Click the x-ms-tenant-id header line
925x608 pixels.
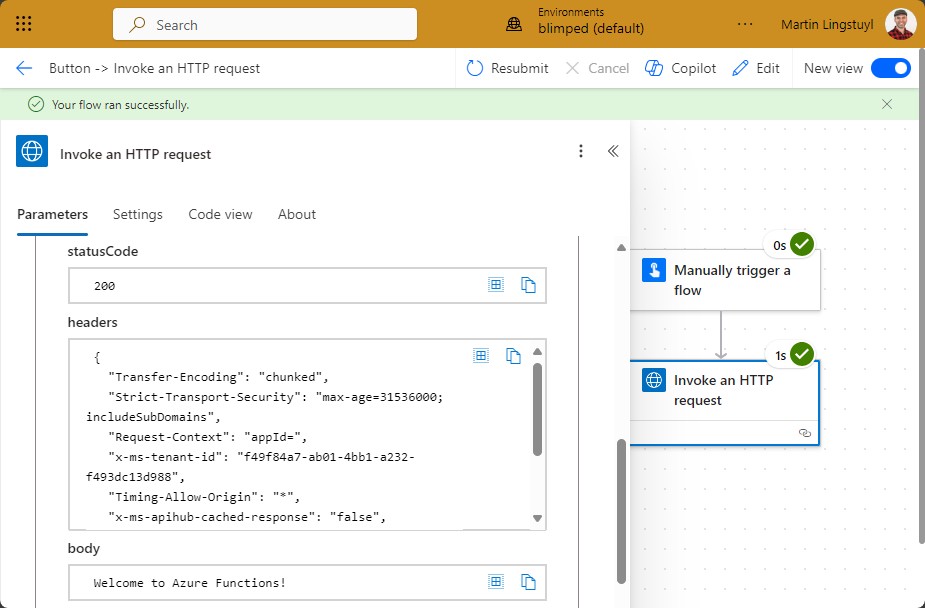pos(251,466)
